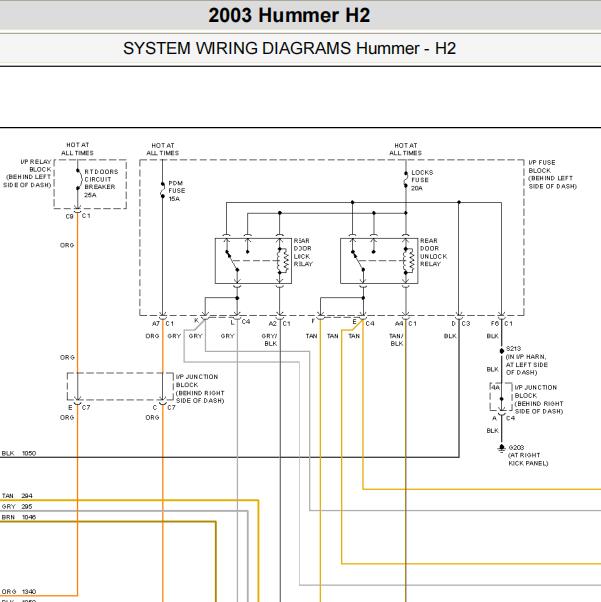Image resolution: width=601 pixels, height=602 pixels.
Task: Click the rear door unlock relay coil symbol
Action: [x=410, y=261]
